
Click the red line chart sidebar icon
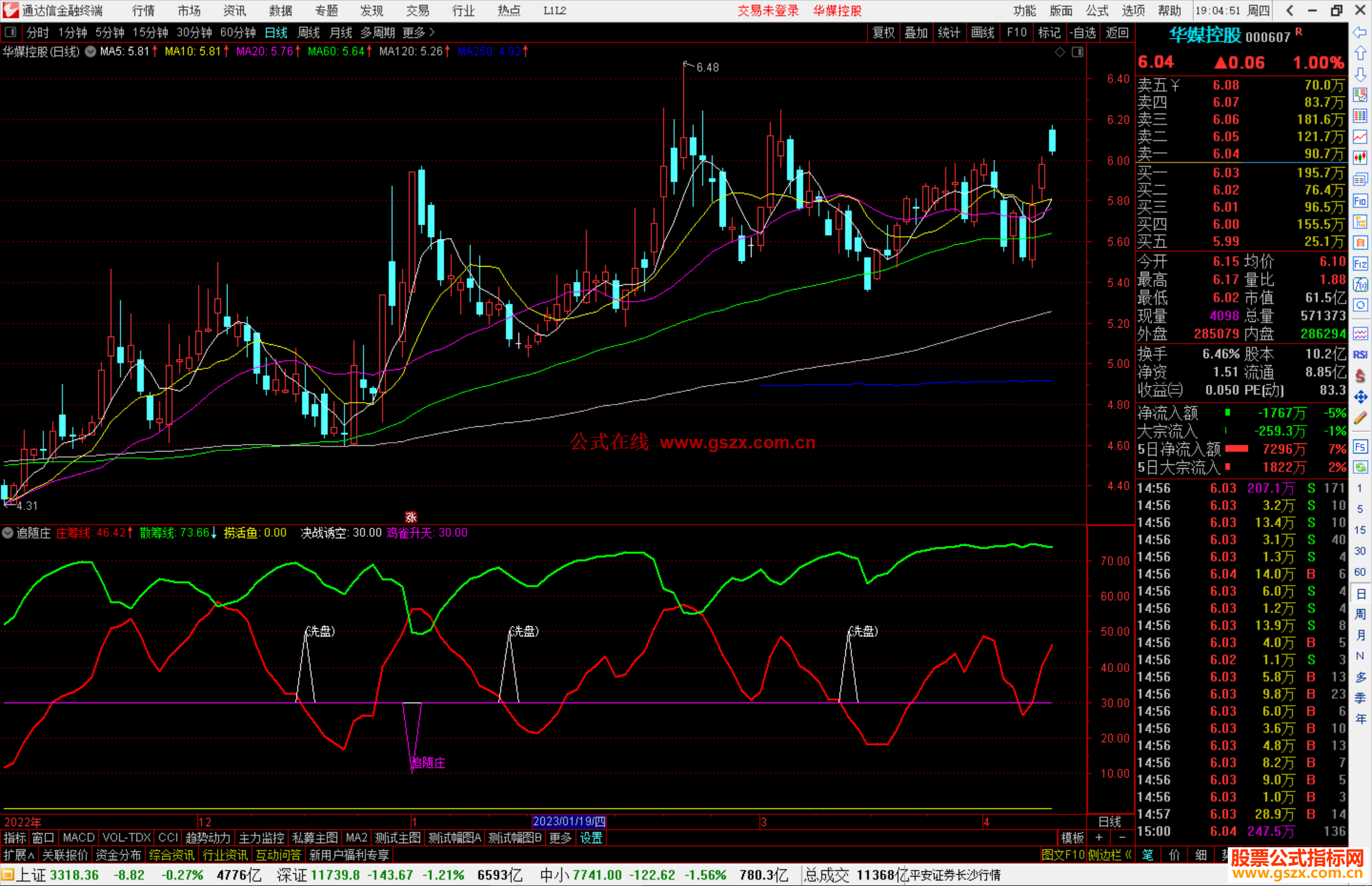[x=1360, y=137]
